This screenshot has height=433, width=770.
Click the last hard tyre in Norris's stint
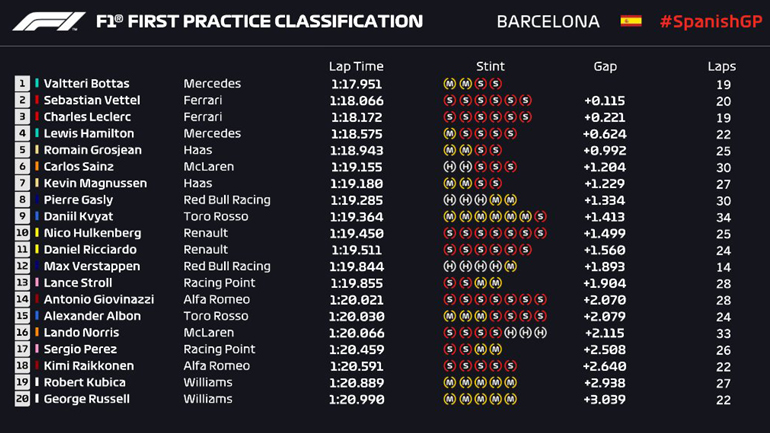click(541, 333)
